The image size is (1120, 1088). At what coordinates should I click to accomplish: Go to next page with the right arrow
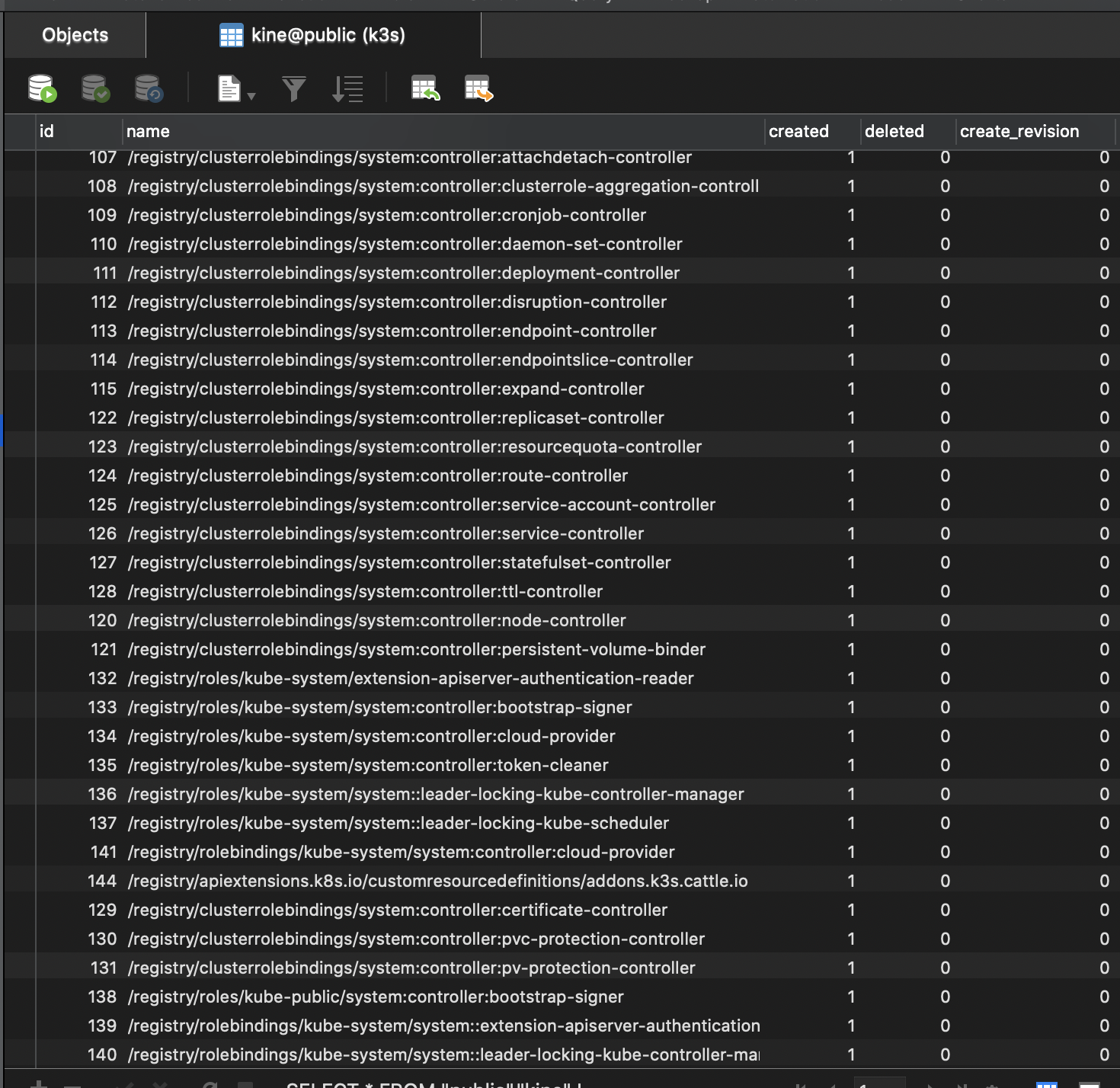tap(931, 1083)
